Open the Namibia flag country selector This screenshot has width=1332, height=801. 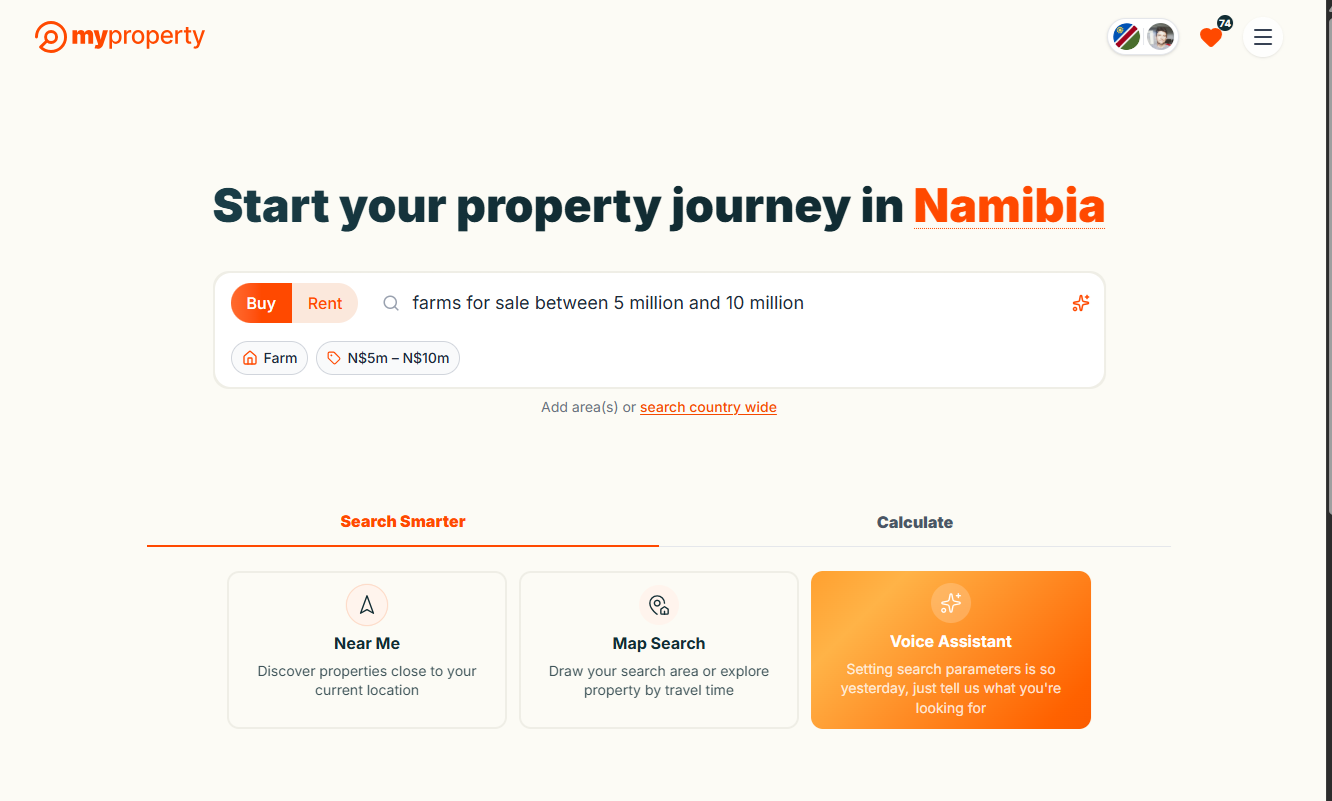tap(1127, 38)
